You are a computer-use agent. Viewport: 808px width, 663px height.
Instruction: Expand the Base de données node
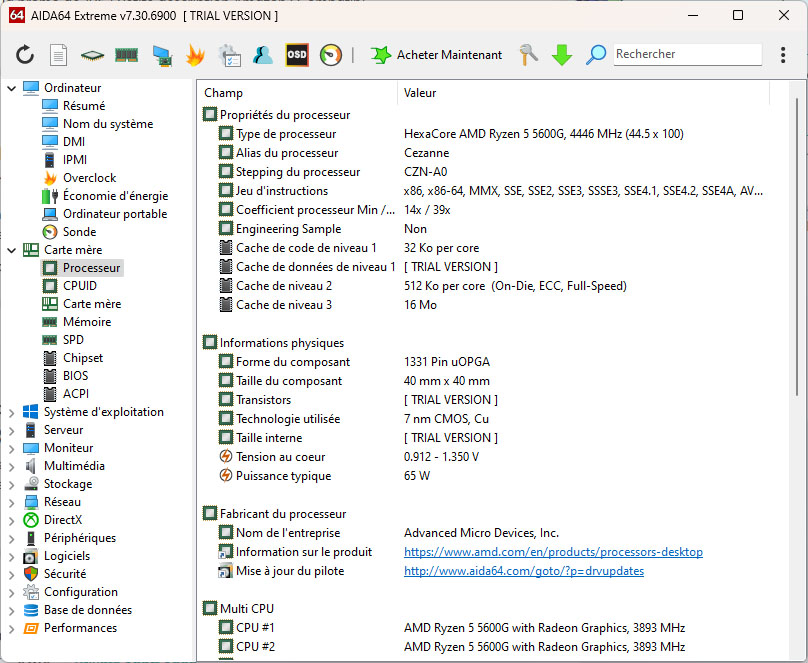11,611
